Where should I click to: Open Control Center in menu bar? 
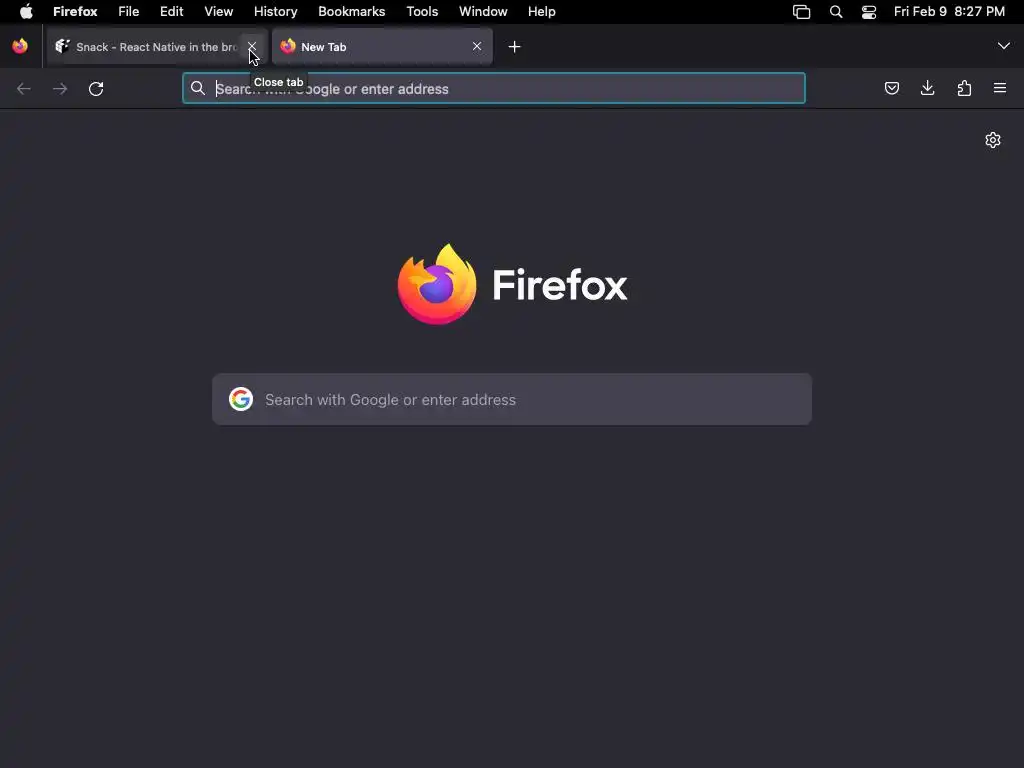click(x=869, y=11)
